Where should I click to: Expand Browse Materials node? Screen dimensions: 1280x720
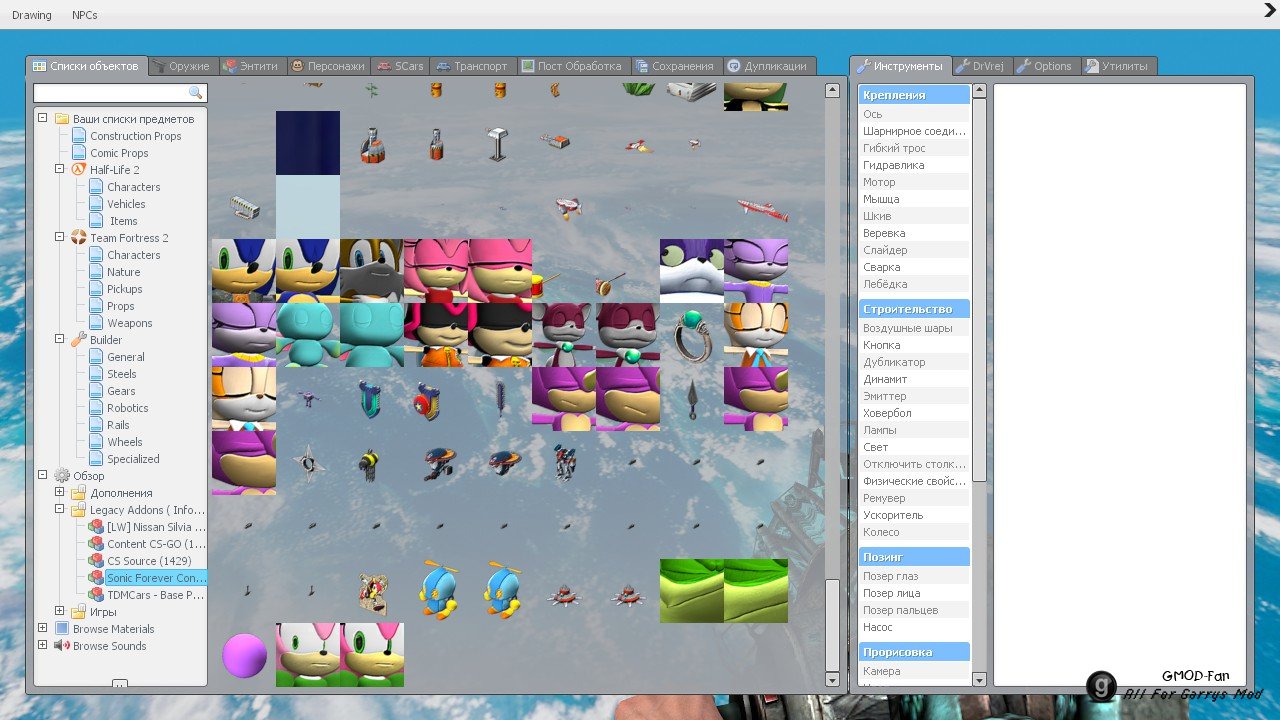(x=42, y=628)
